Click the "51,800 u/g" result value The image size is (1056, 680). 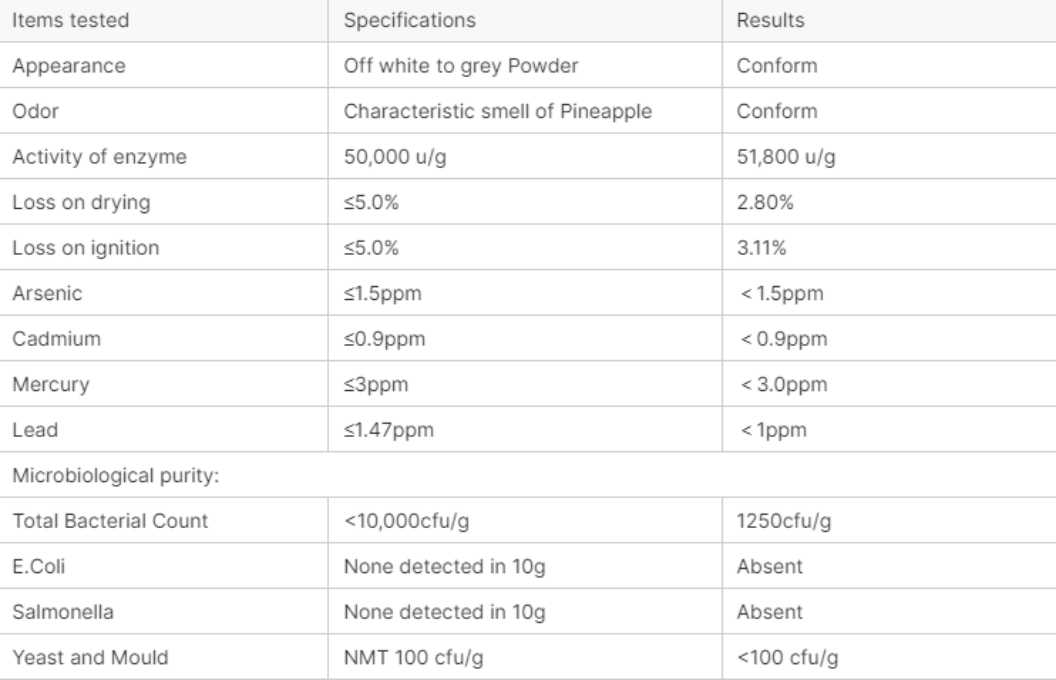coord(786,157)
